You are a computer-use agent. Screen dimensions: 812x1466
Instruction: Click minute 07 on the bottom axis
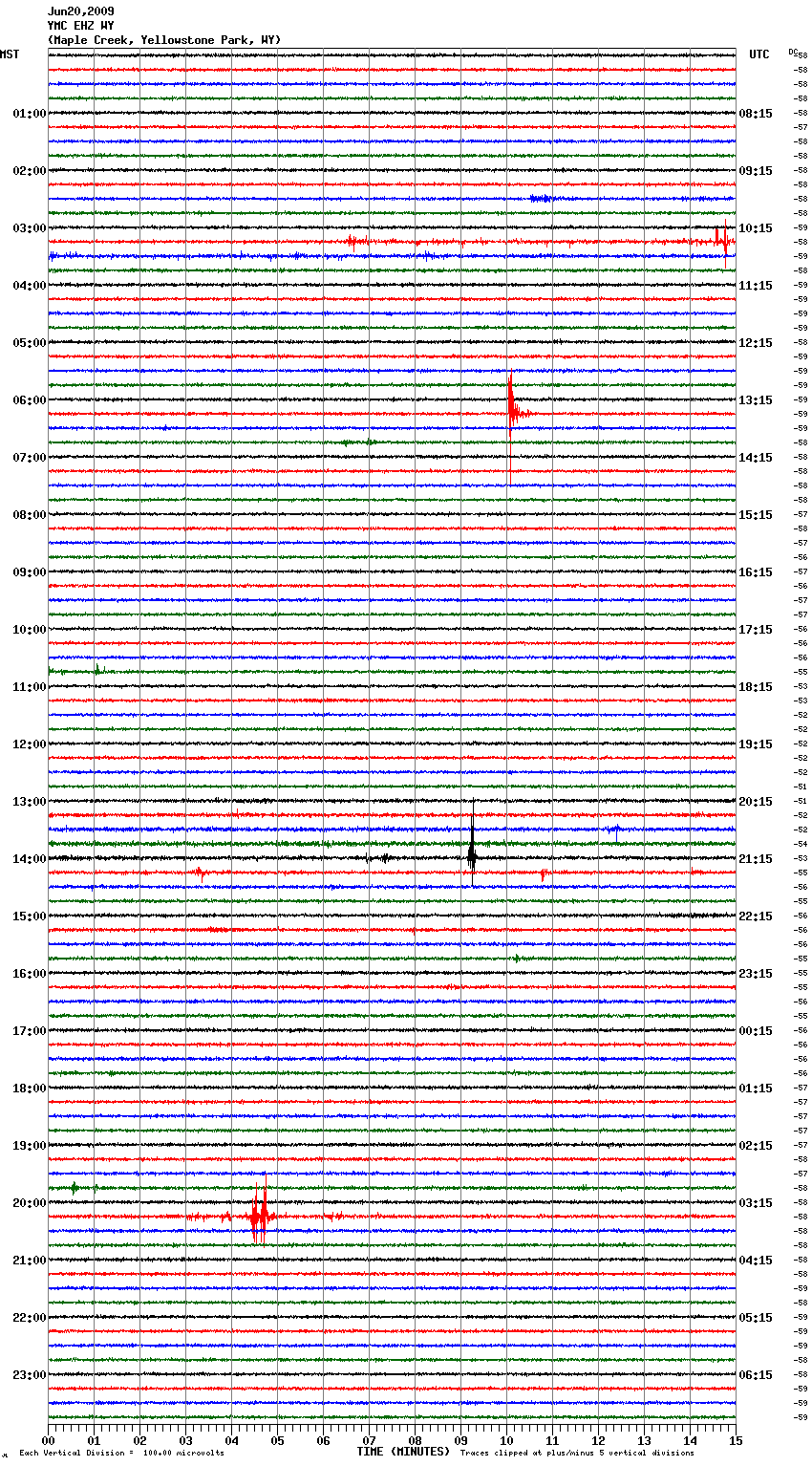click(369, 1440)
